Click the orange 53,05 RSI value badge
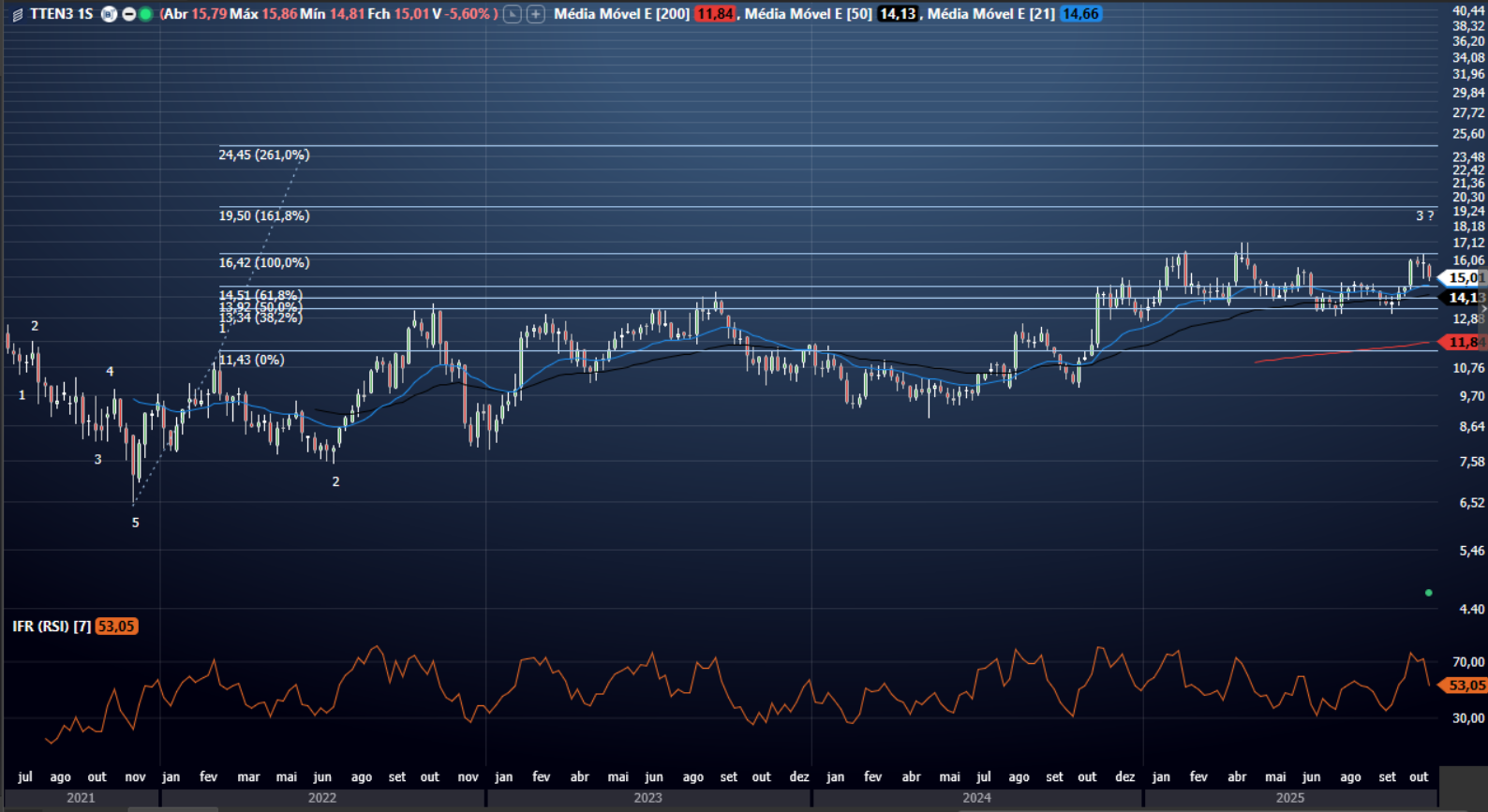The image size is (1488, 812). [x=116, y=627]
